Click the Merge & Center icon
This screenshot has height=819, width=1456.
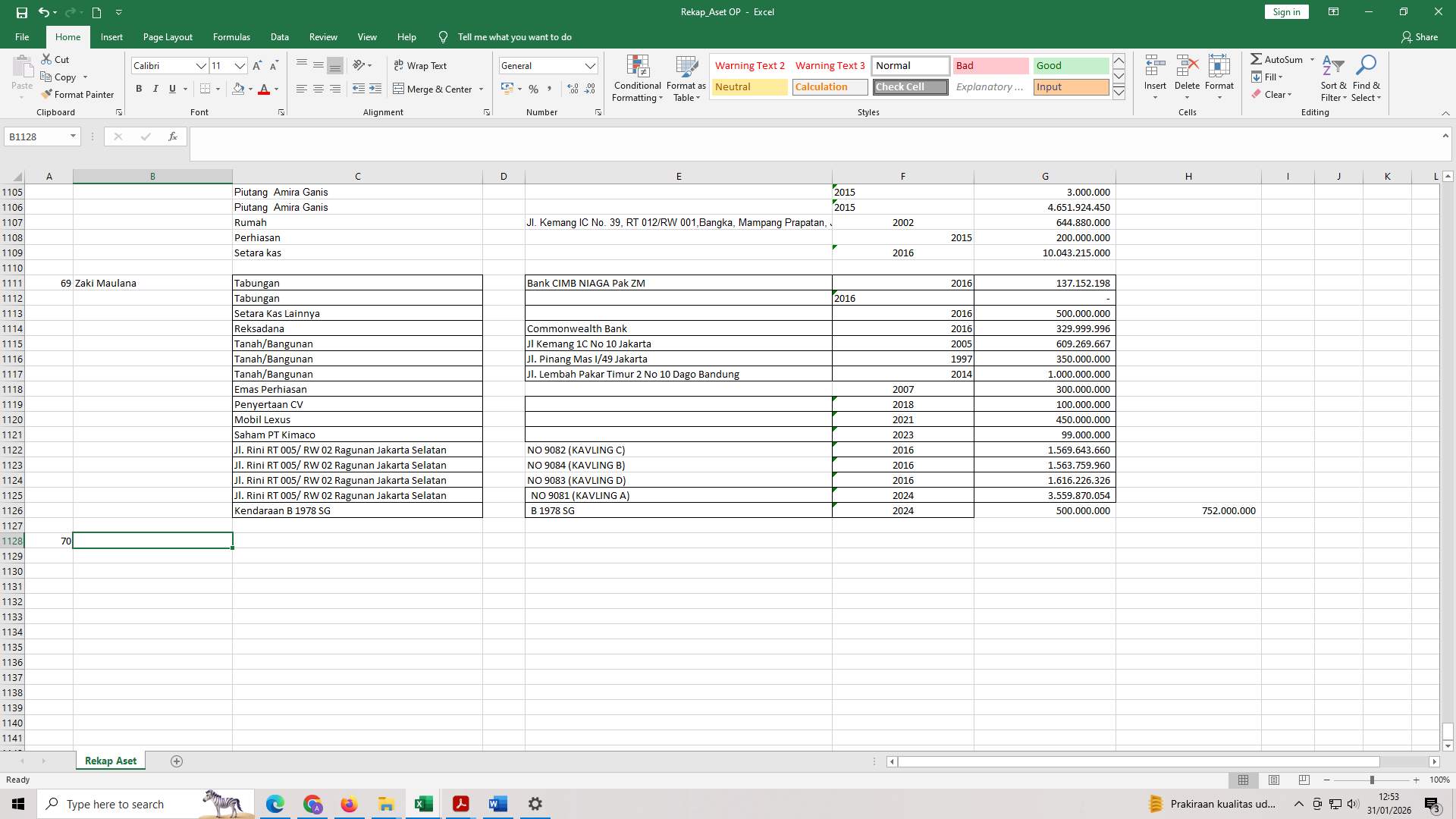(399, 89)
